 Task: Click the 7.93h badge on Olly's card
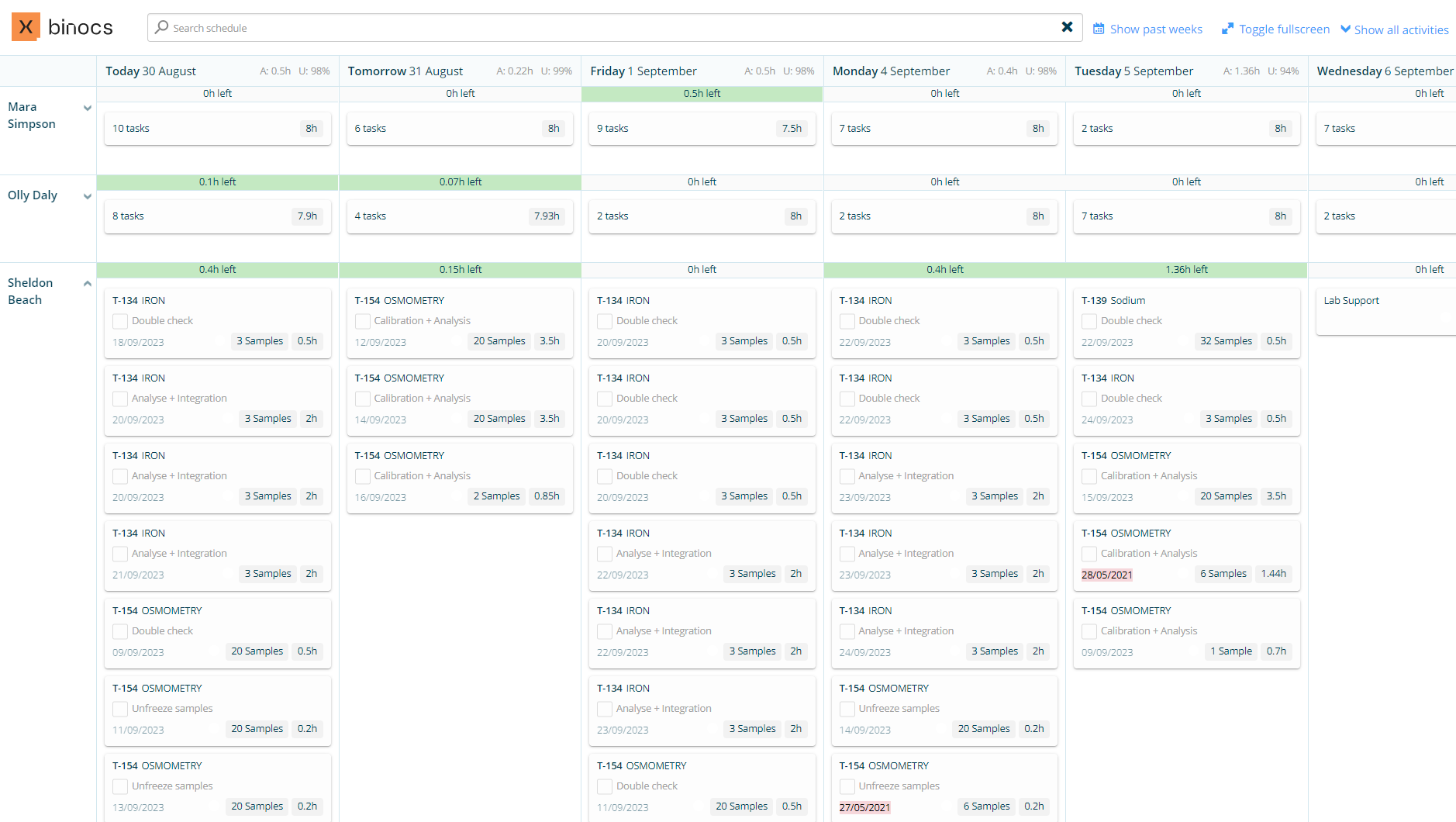point(547,216)
